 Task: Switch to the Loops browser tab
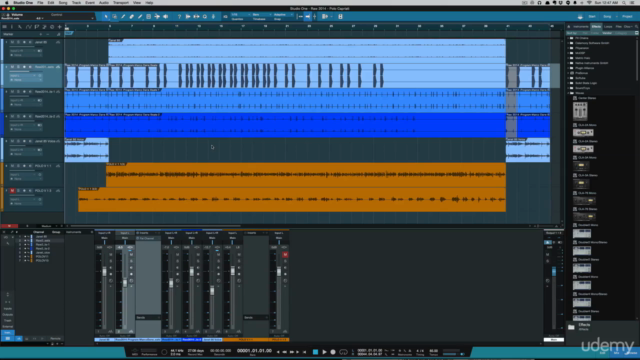click(608, 27)
